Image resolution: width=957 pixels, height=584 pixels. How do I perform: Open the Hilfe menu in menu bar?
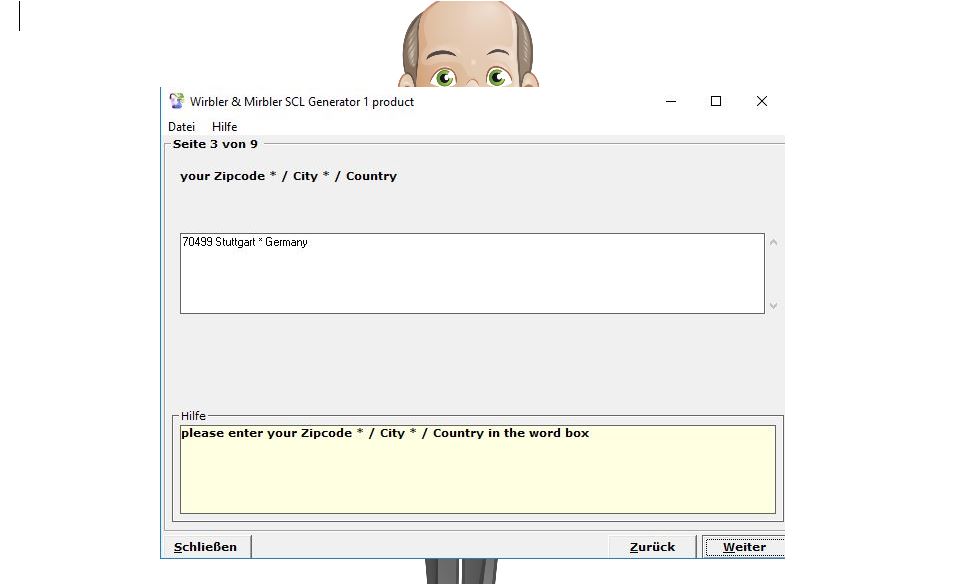pyautogui.click(x=224, y=127)
